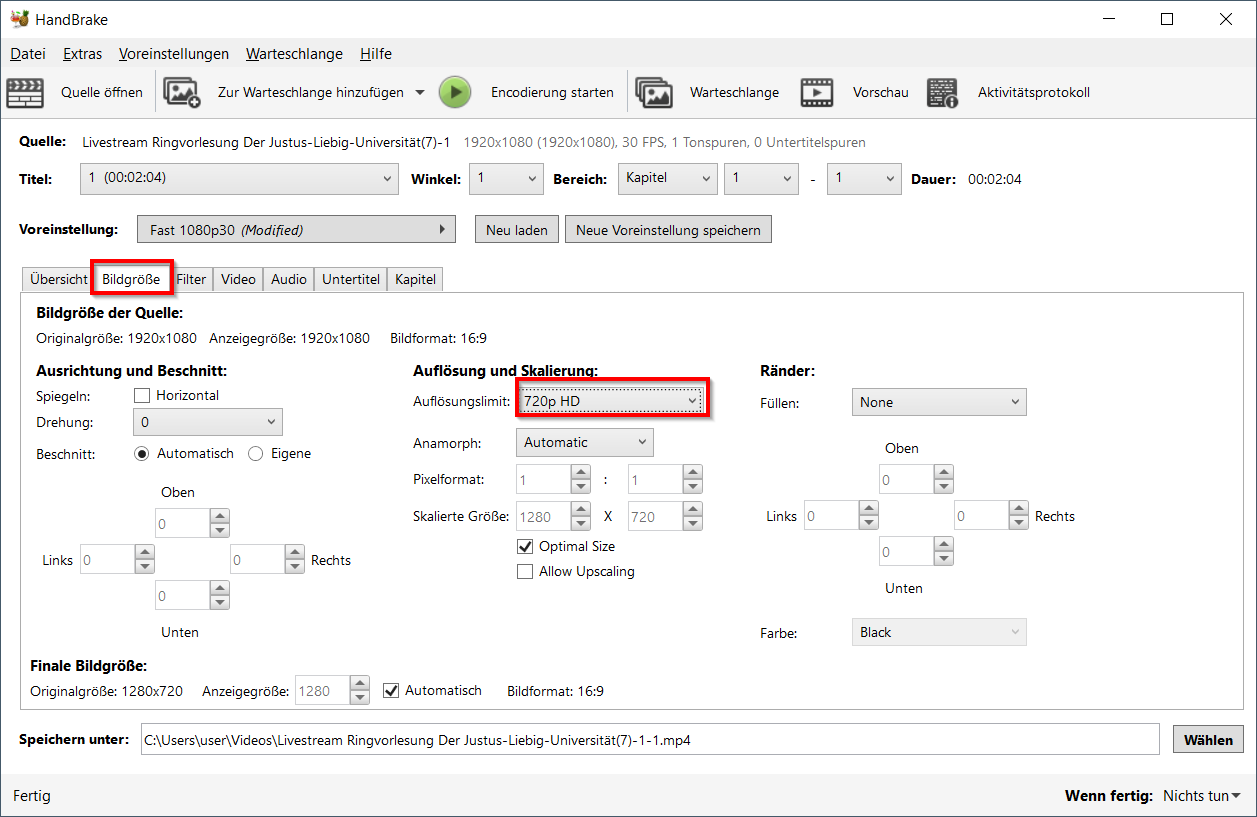Screen dimensions: 1257x817
Task: Uncheck the Optimal Size checkbox
Action: click(525, 547)
